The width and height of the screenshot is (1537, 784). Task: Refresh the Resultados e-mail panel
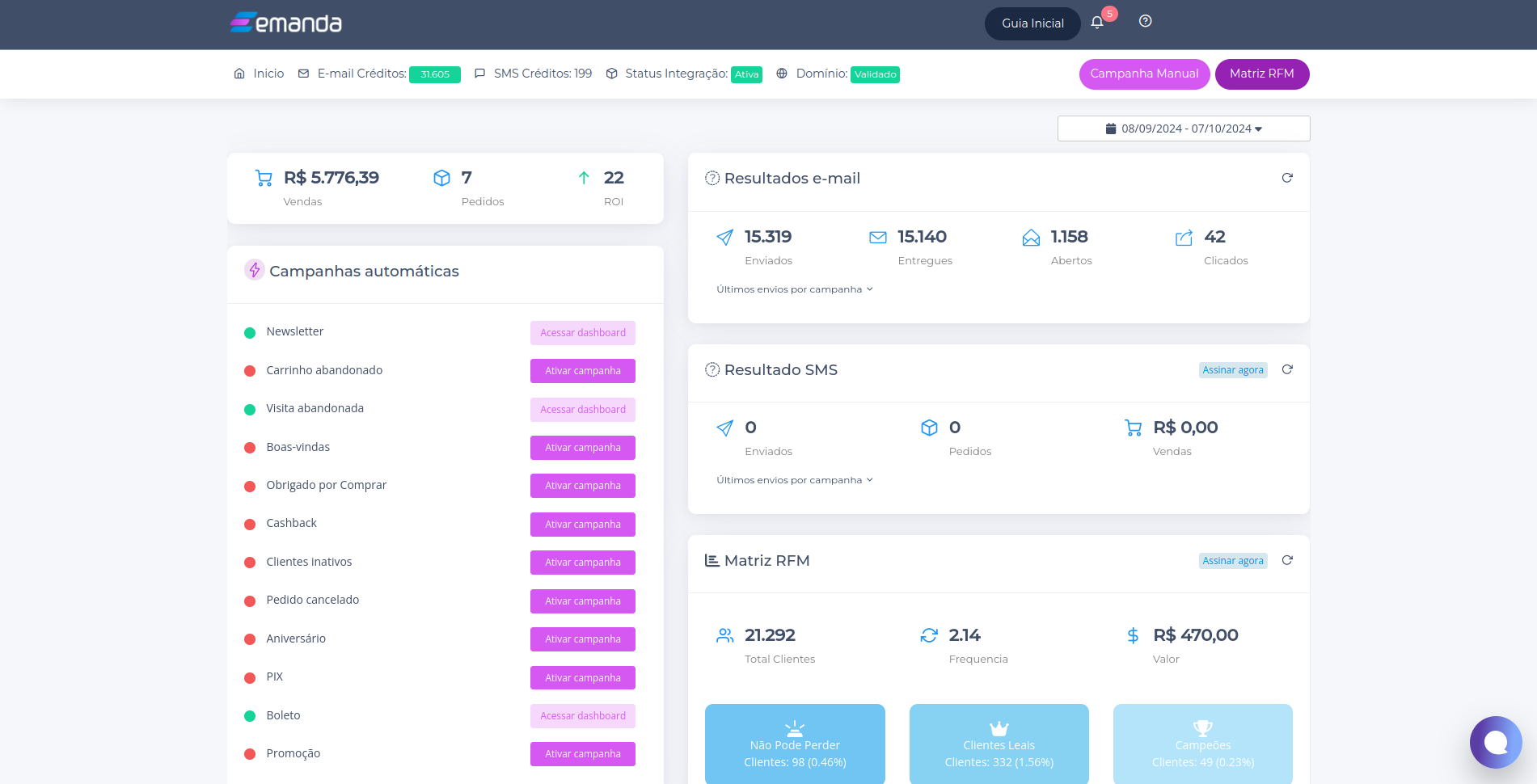tap(1287, 178)
